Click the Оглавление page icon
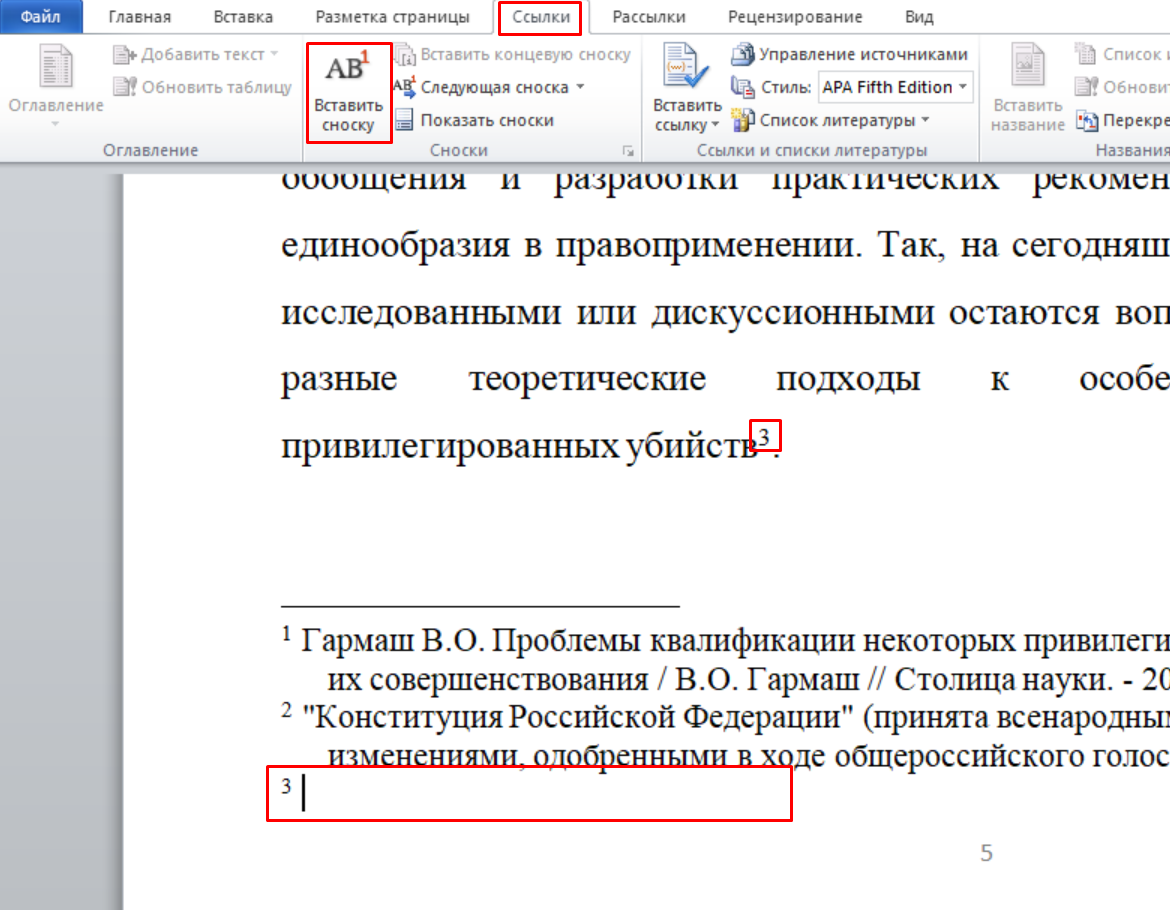This screenshot has width=1170, height=910. (56, 66)
